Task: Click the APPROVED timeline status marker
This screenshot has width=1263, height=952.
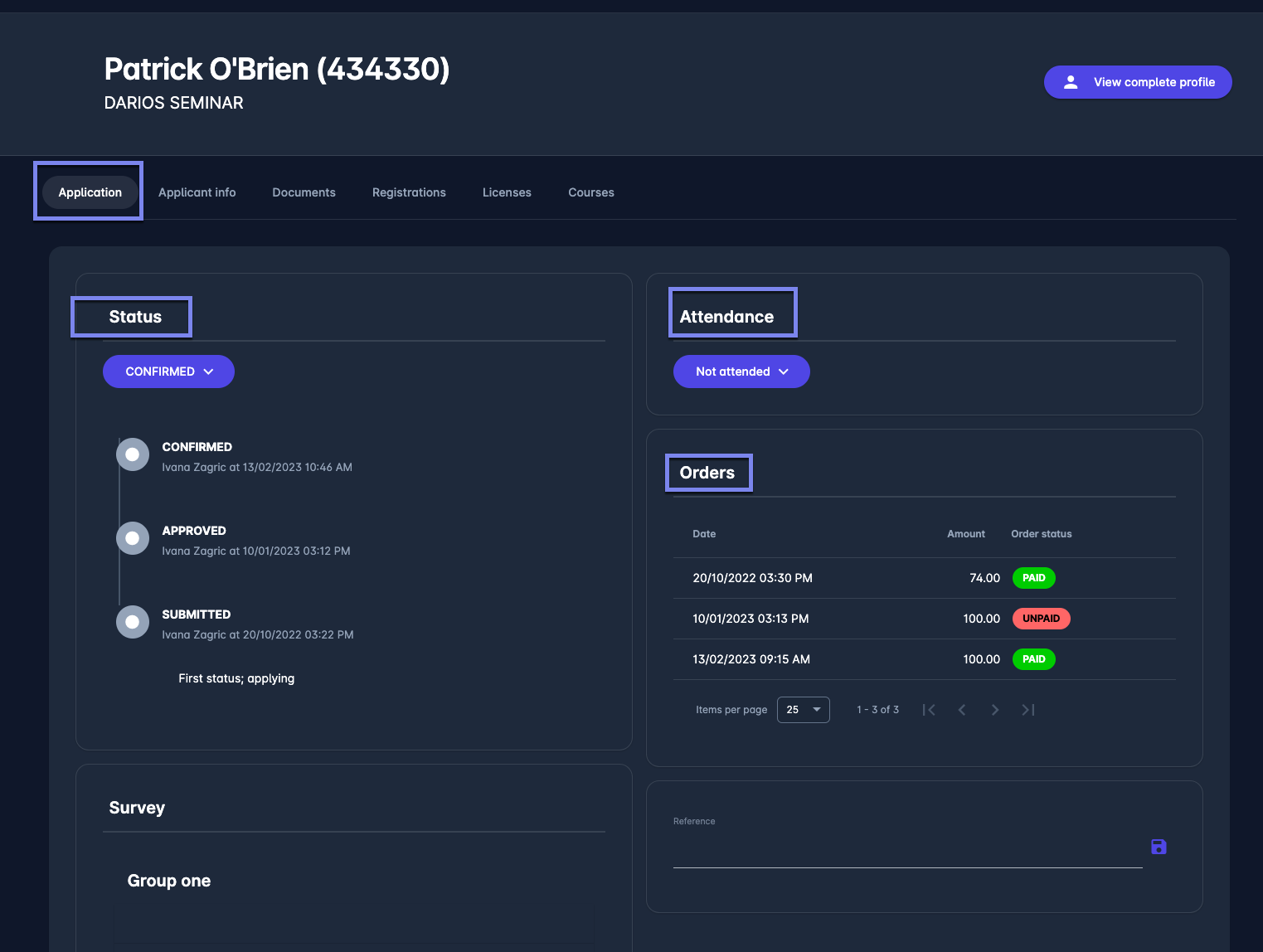Action: [133, 538]
